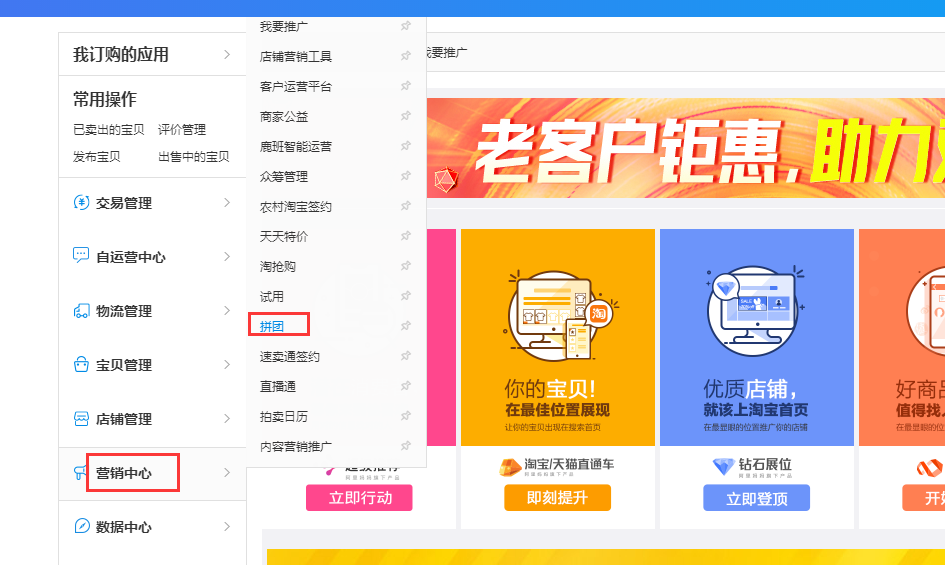The width and height of the screenshot is (945, 565).
Task: Pin the 拼团 submenu item
Action: (406, 326)
